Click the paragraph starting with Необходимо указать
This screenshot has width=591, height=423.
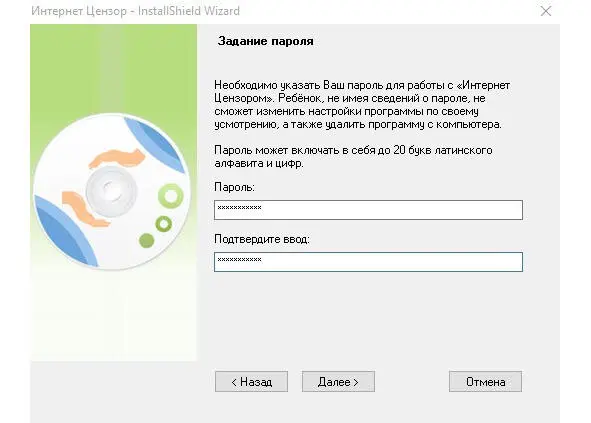pos(362,104)
